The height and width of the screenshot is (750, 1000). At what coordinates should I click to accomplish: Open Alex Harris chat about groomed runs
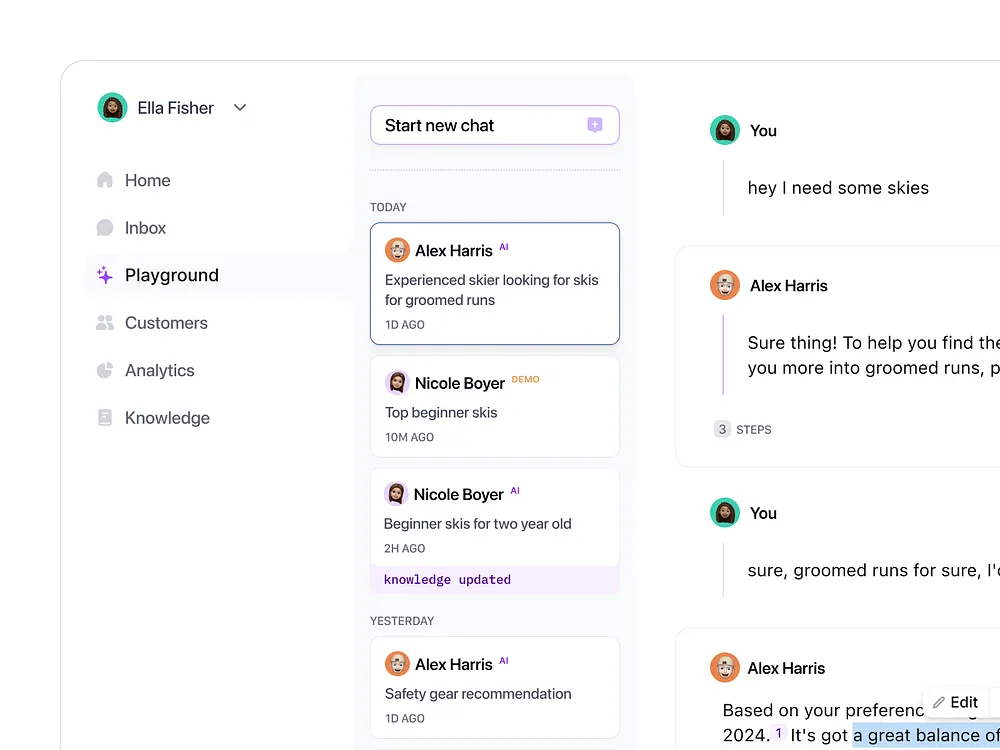point(494,284)
